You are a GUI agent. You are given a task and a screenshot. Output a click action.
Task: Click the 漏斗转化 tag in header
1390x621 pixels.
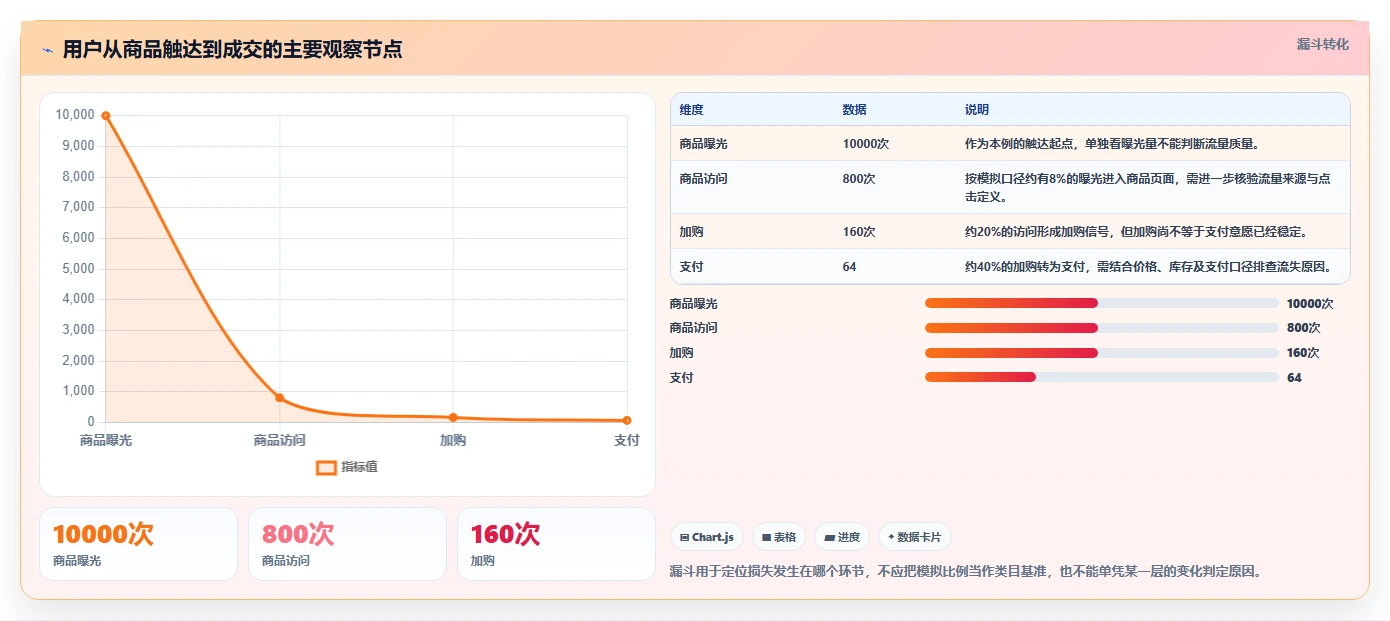tap(1322, 45)
